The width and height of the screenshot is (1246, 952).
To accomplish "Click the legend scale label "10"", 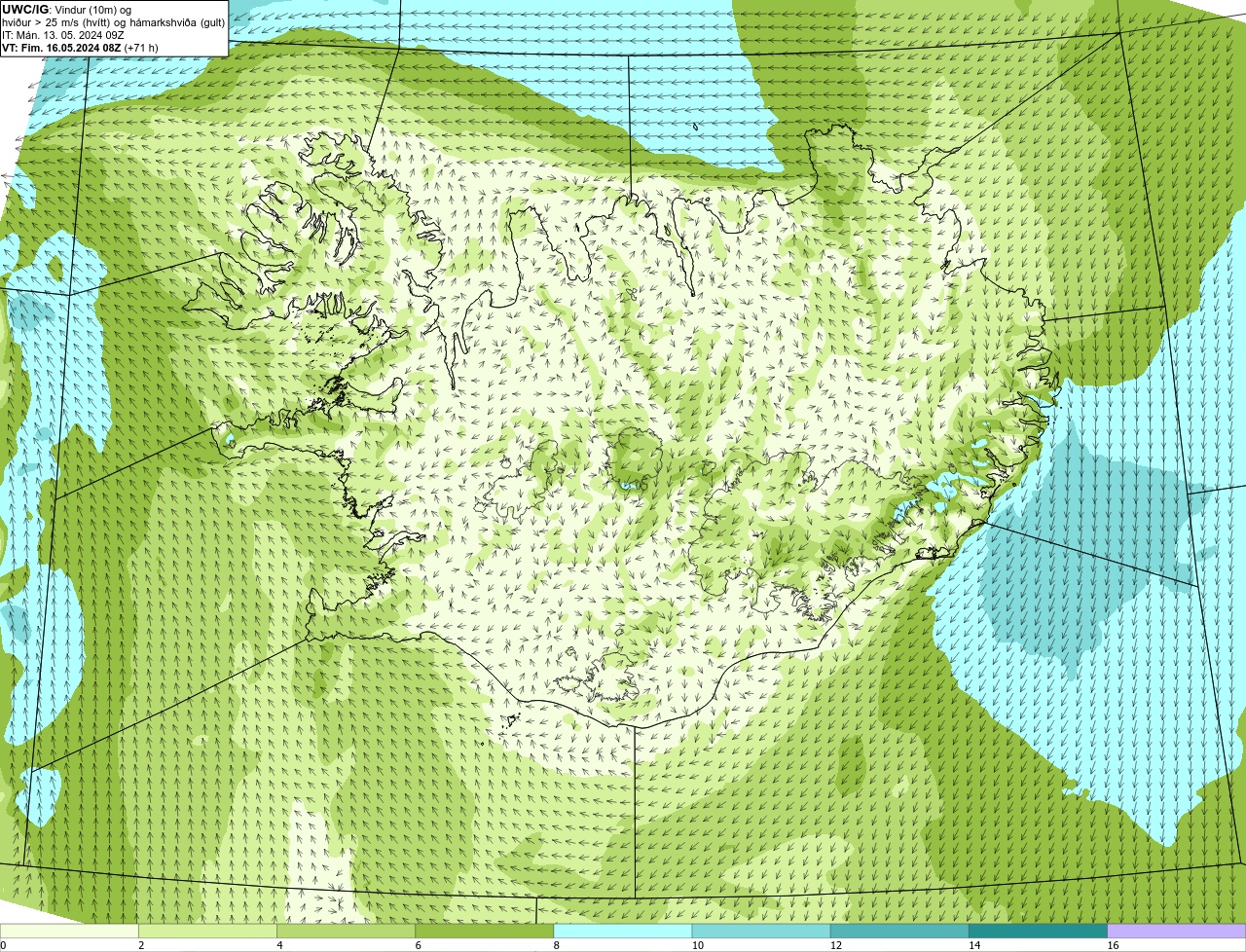I will click(x=697, y=945).
